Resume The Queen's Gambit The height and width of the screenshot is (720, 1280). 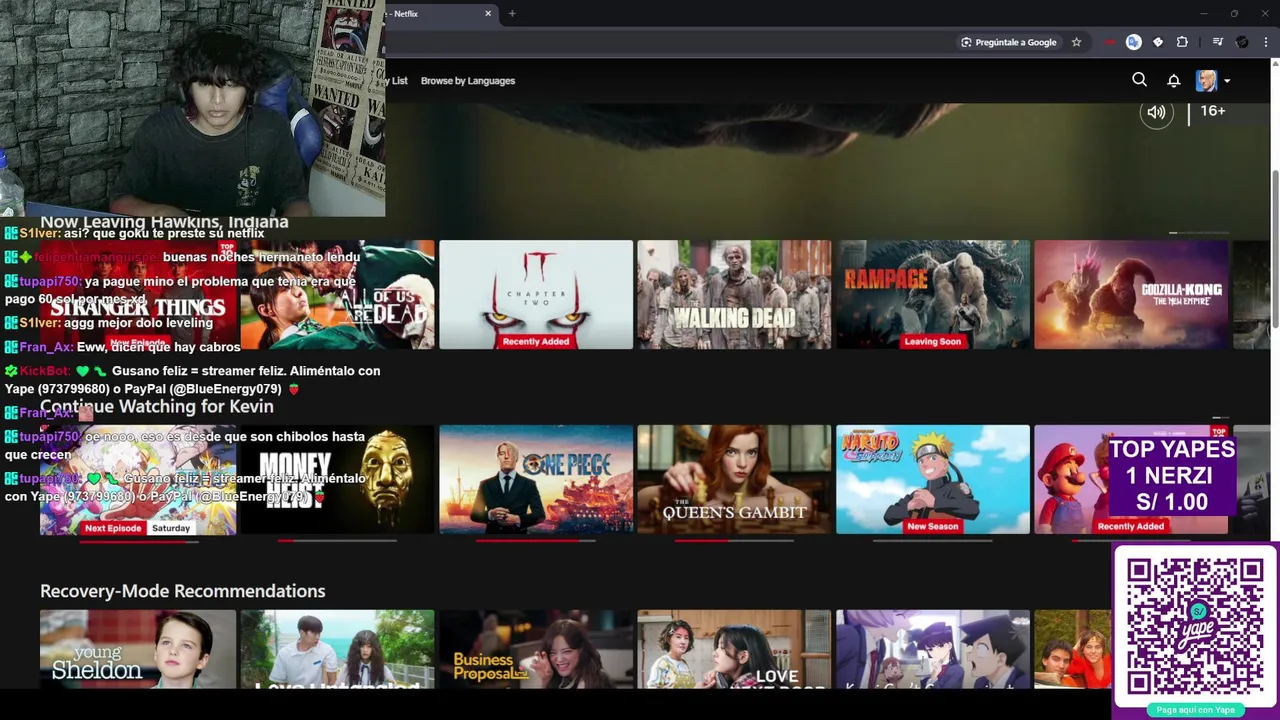[x=734, y=479]
